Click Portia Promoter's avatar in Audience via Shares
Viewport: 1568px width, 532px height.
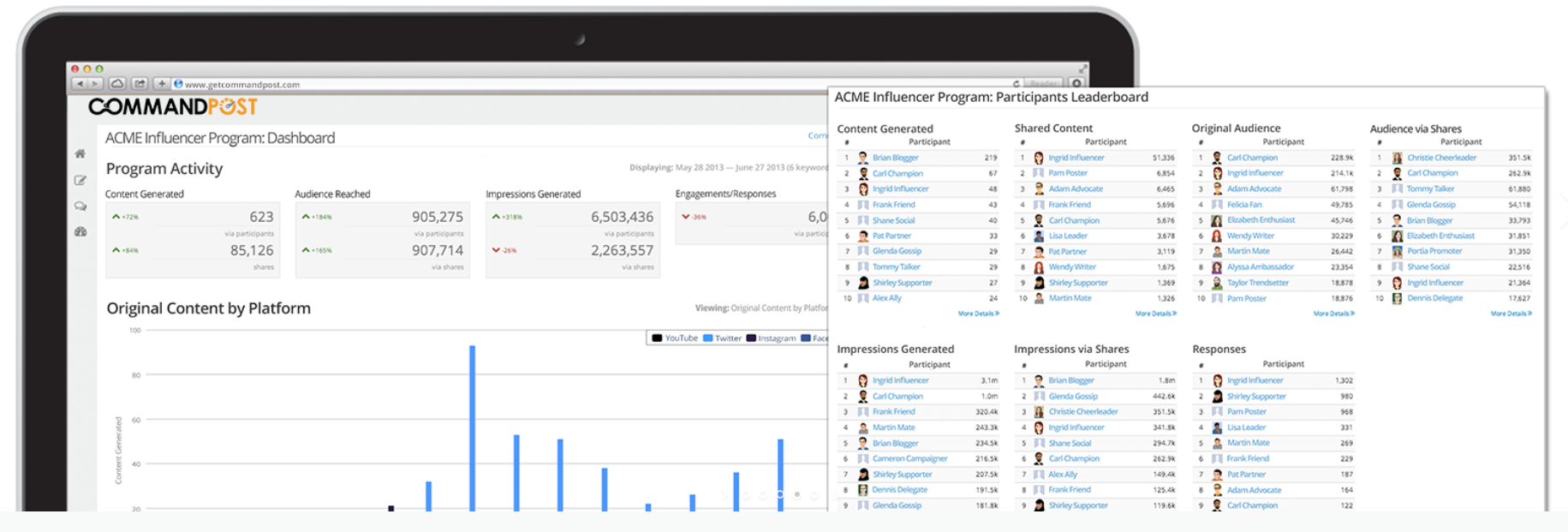[x=1397, y=251]
